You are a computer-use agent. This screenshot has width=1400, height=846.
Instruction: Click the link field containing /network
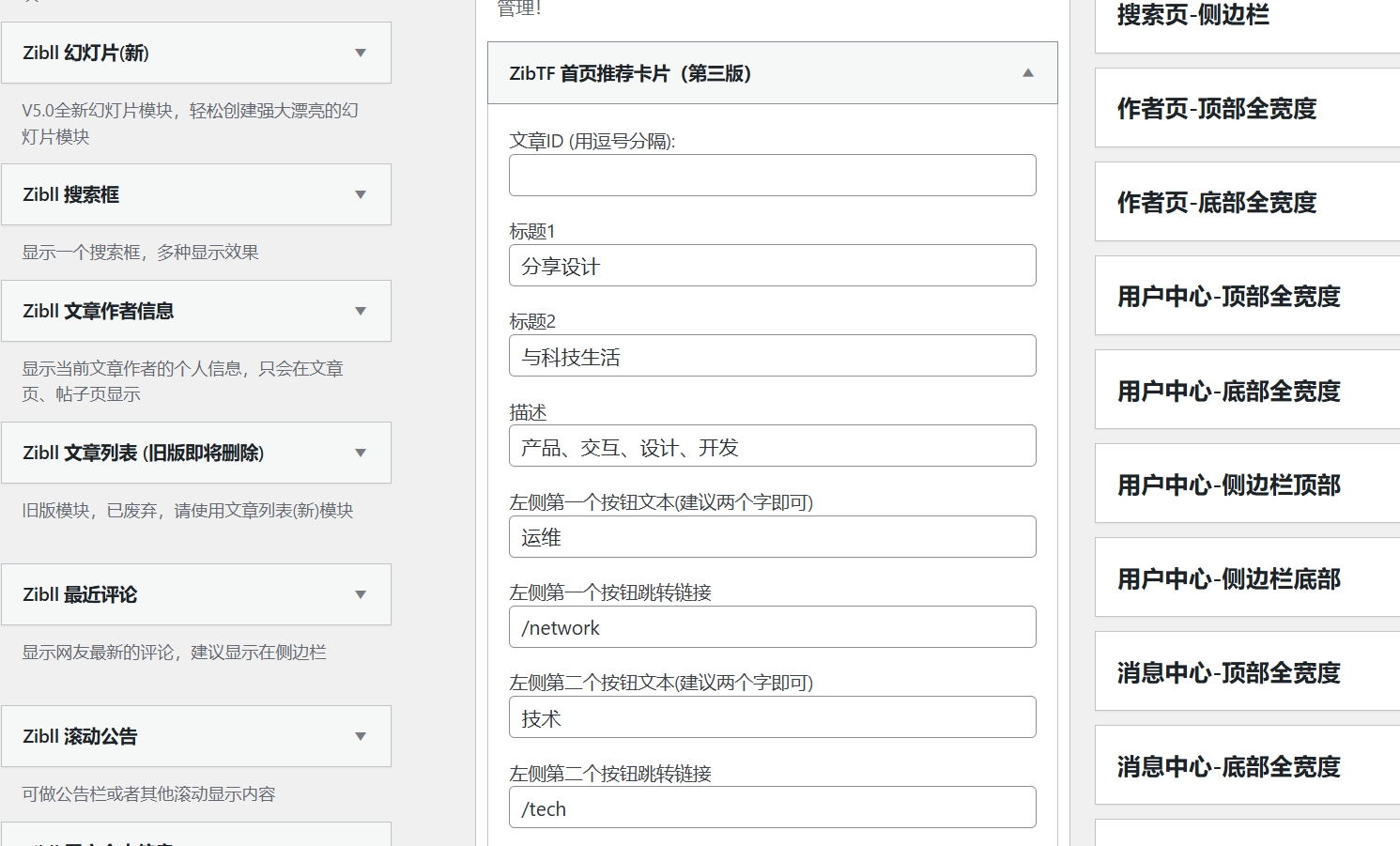coord(772,626)
